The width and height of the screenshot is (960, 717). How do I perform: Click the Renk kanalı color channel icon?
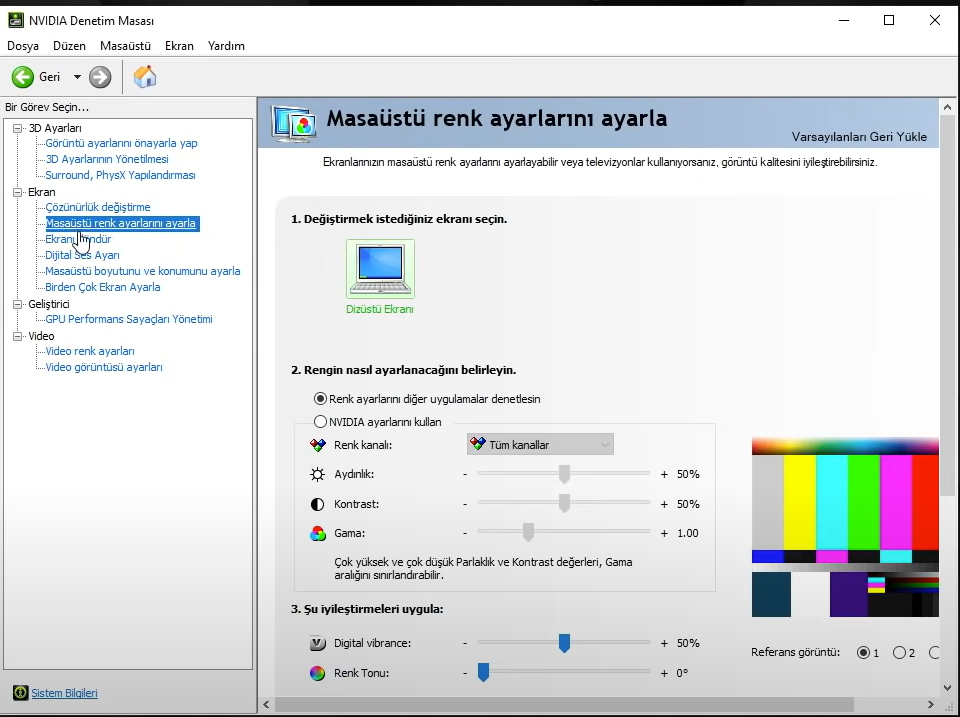click(318, 445)
